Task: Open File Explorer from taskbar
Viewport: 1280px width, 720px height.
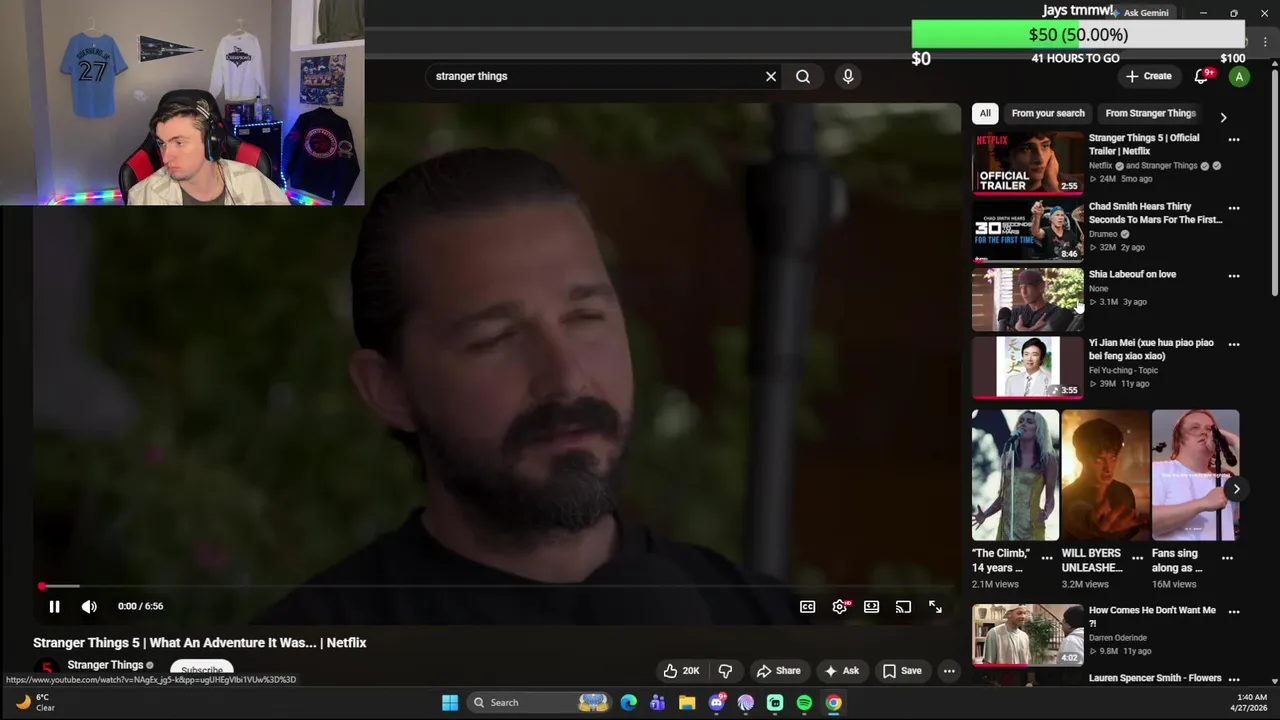Action: [x=687, y=703]
